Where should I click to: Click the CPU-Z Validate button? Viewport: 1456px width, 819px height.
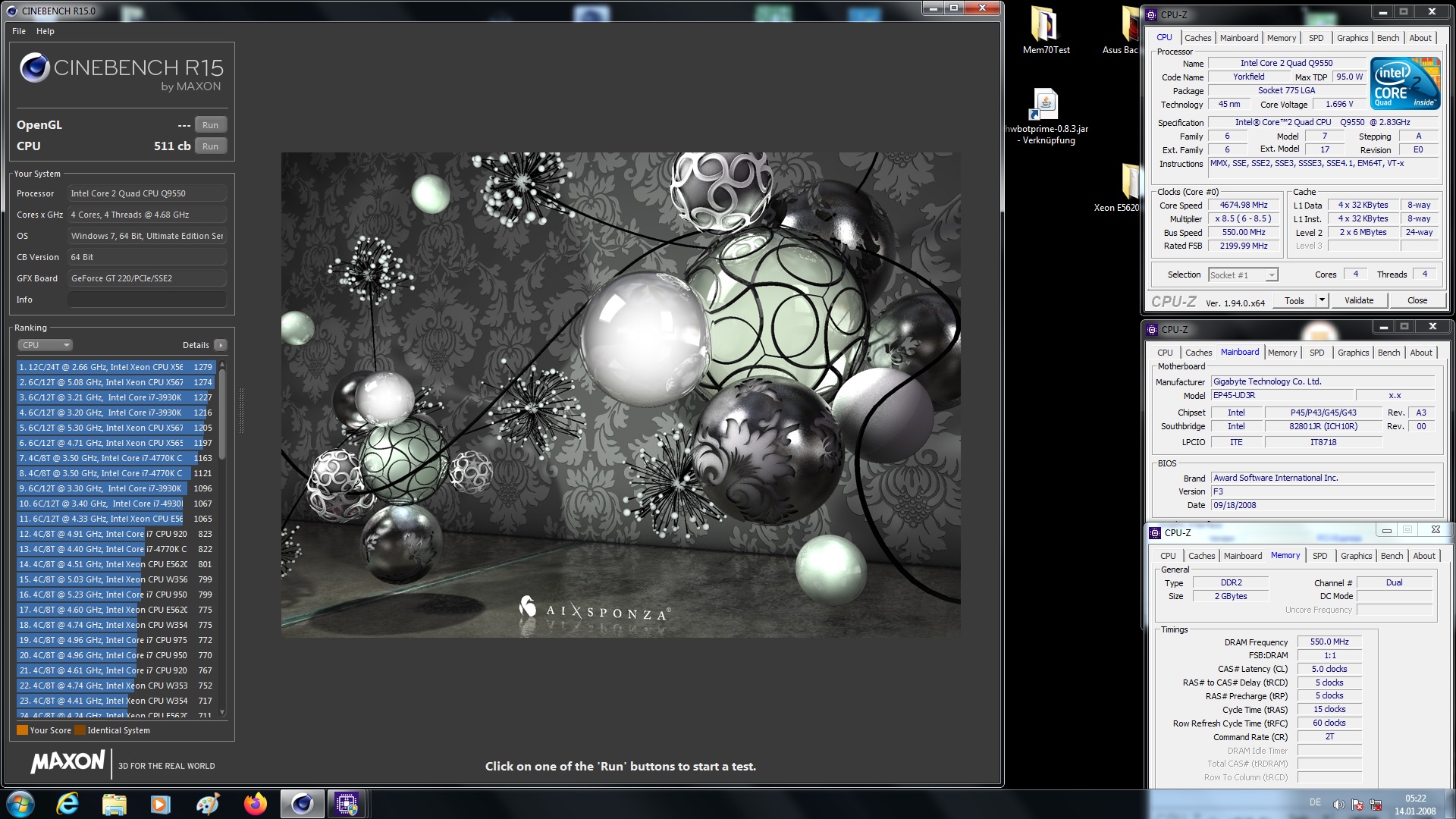pyautogui.click(x=1359, y=300)
